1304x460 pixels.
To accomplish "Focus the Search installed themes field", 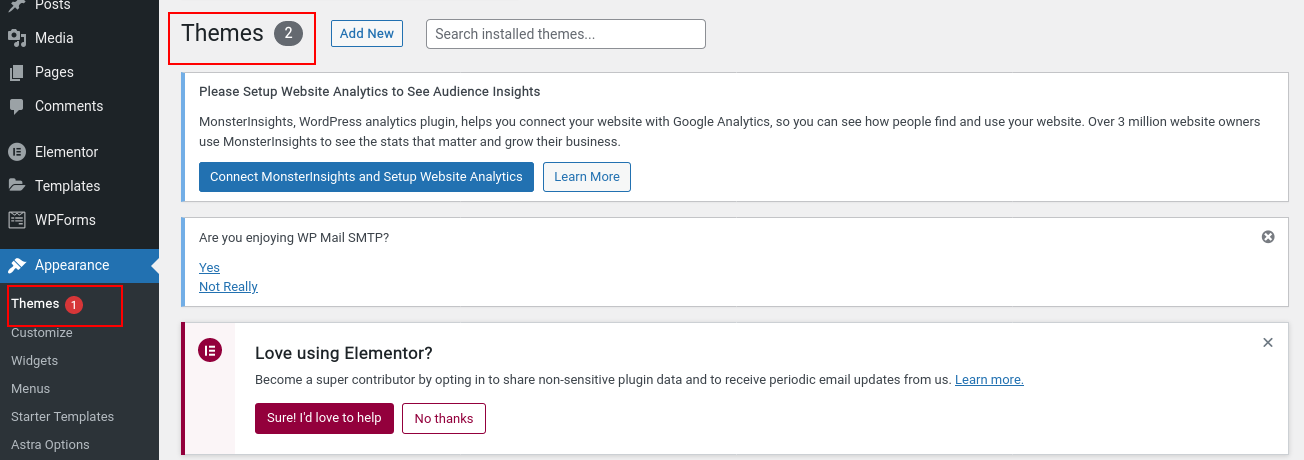I will click(566, 34).
